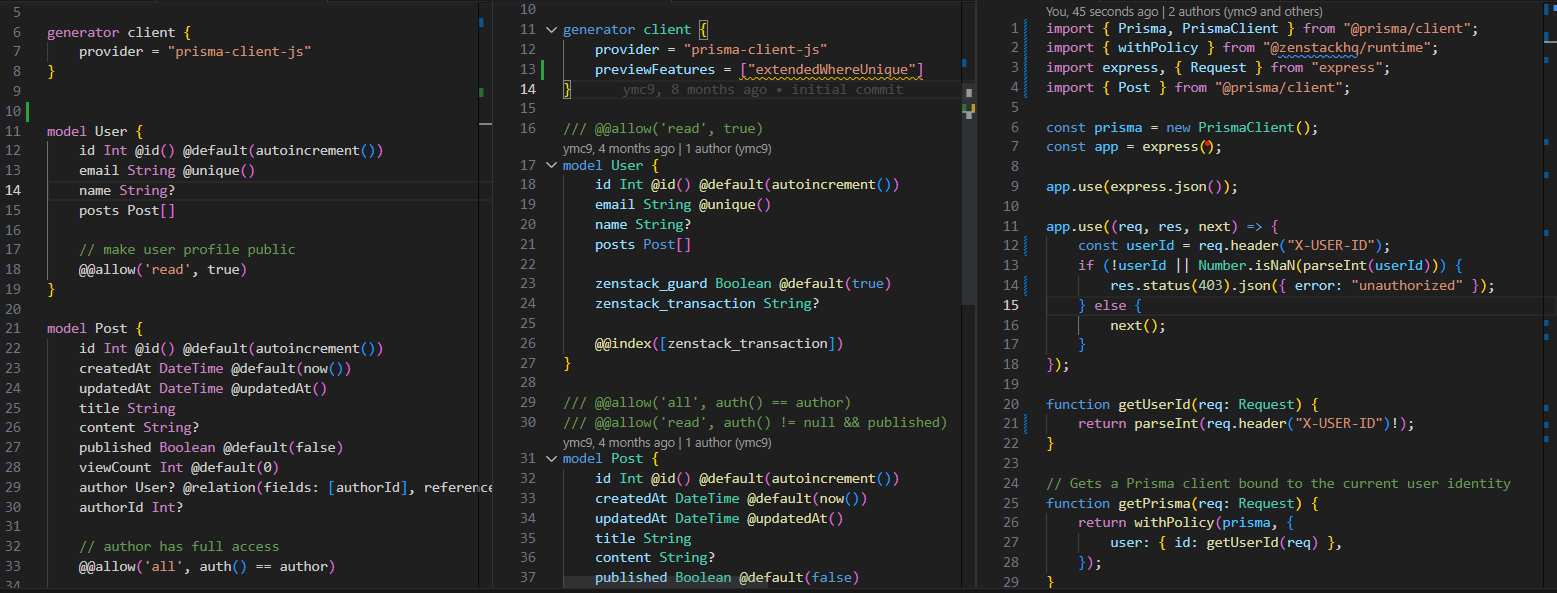Click the 'next();' call in else block
Screen dimensions: 1557x593
tap(1138, 325)
